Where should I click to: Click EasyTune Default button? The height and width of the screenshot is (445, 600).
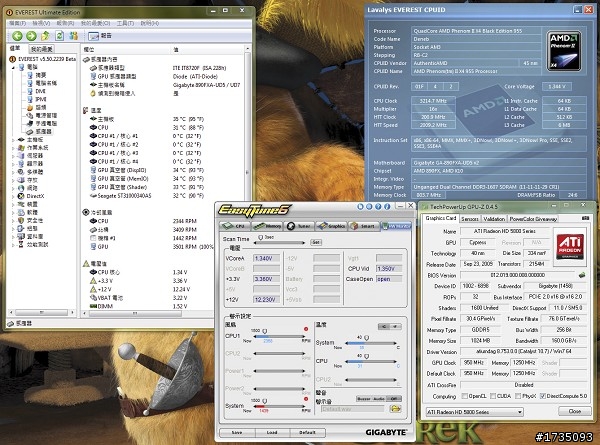pyautogui.click(x=307, y=432)
